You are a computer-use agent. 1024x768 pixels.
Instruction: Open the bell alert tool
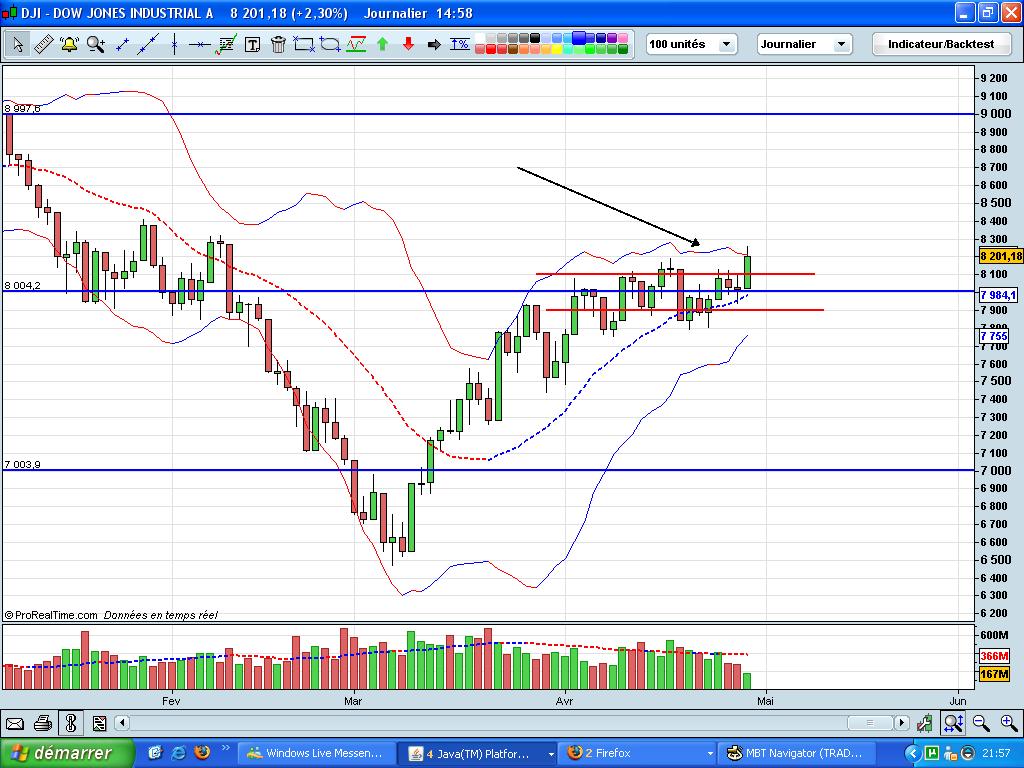(x=69, y=44)
